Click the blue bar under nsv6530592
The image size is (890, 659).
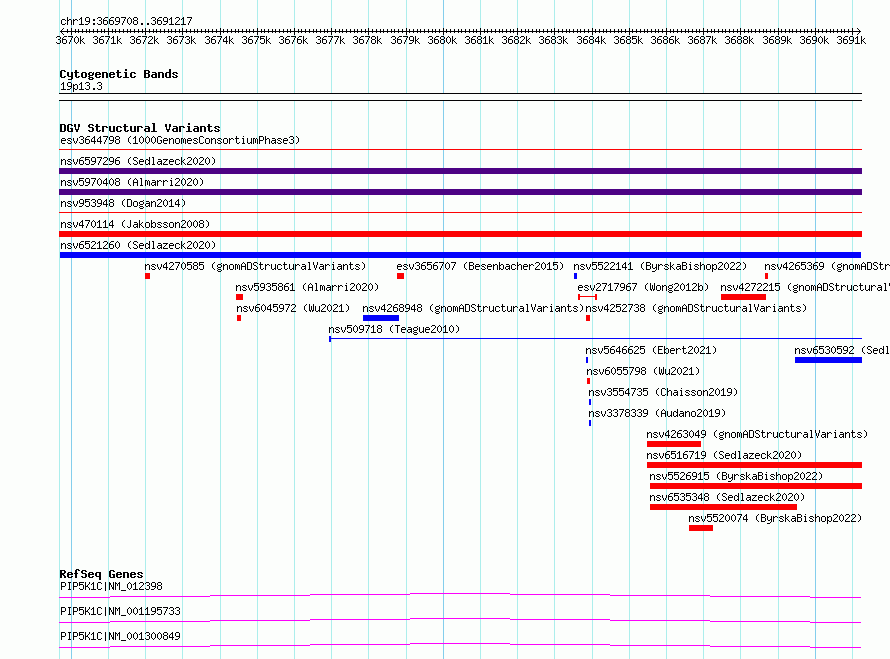pos(828,360)
